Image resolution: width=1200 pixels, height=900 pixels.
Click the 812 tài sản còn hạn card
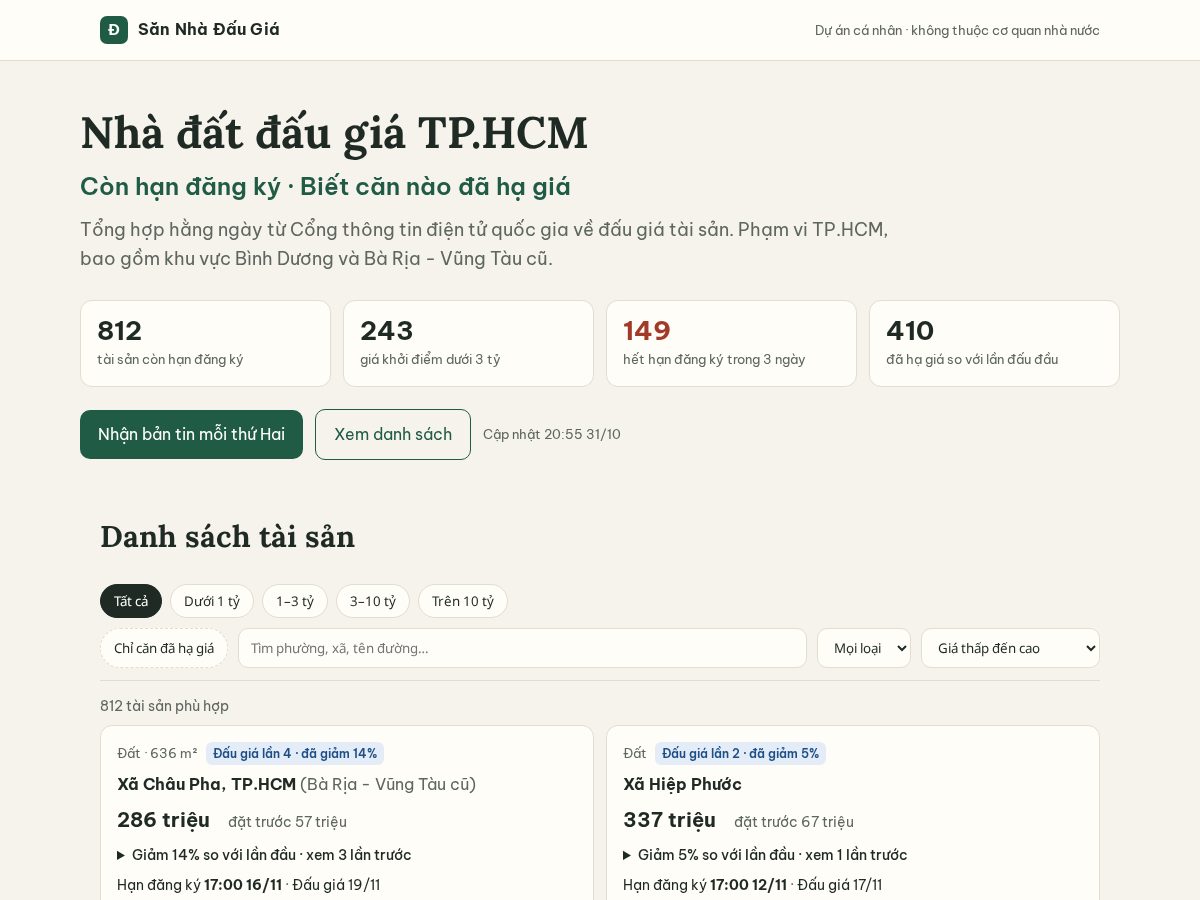205,343
